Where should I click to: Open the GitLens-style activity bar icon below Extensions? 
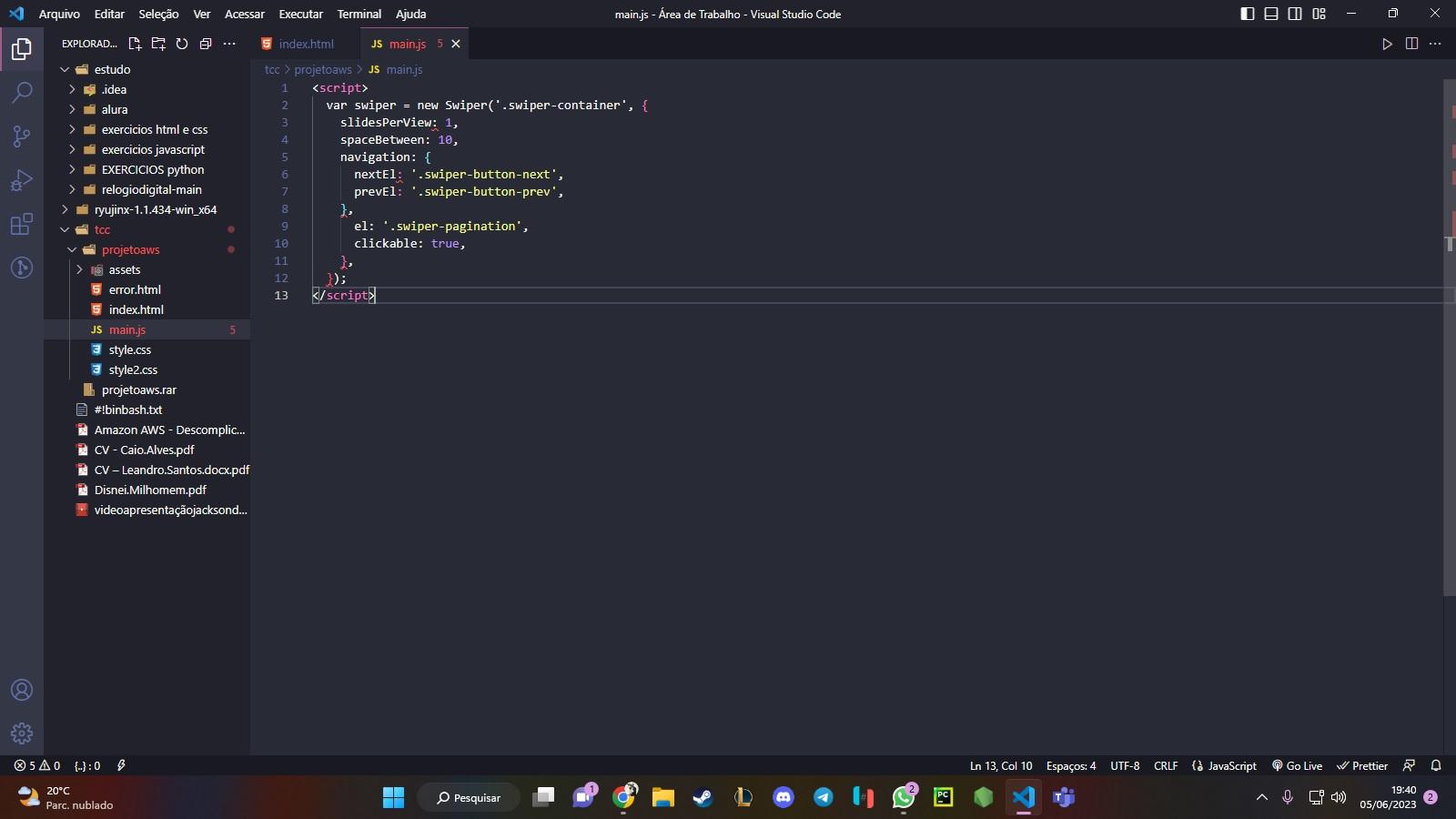pyautogui.click(x=22, y=268)
